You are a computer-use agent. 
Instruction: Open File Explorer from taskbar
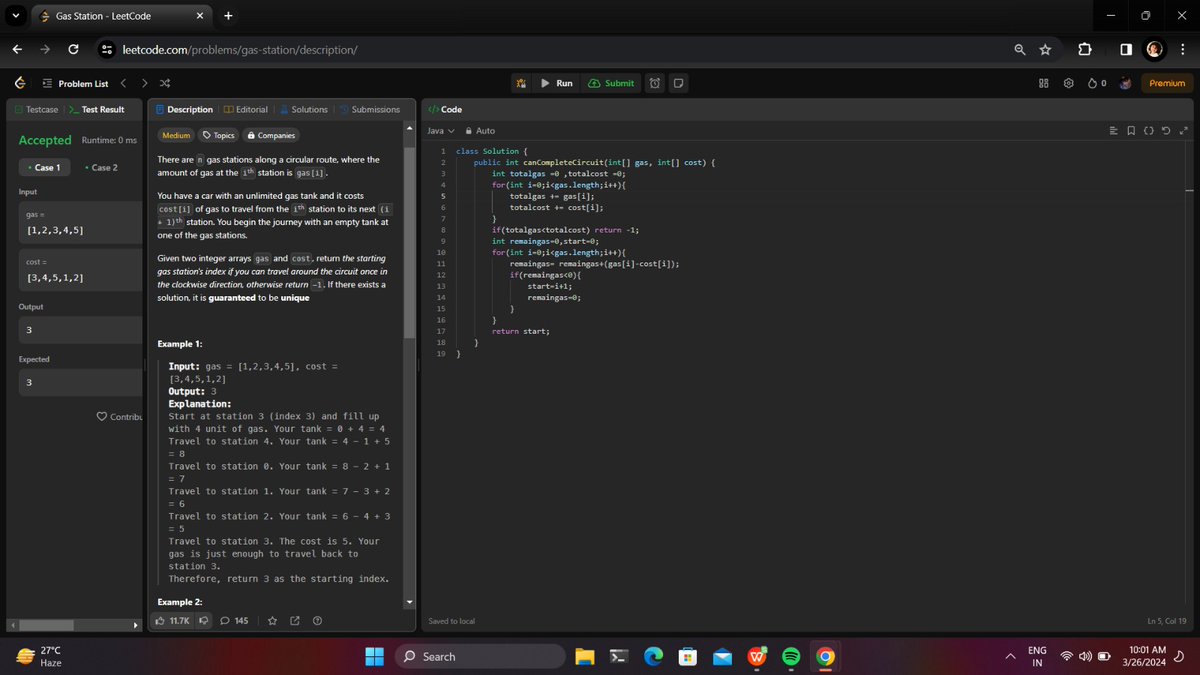click(586, 657)
